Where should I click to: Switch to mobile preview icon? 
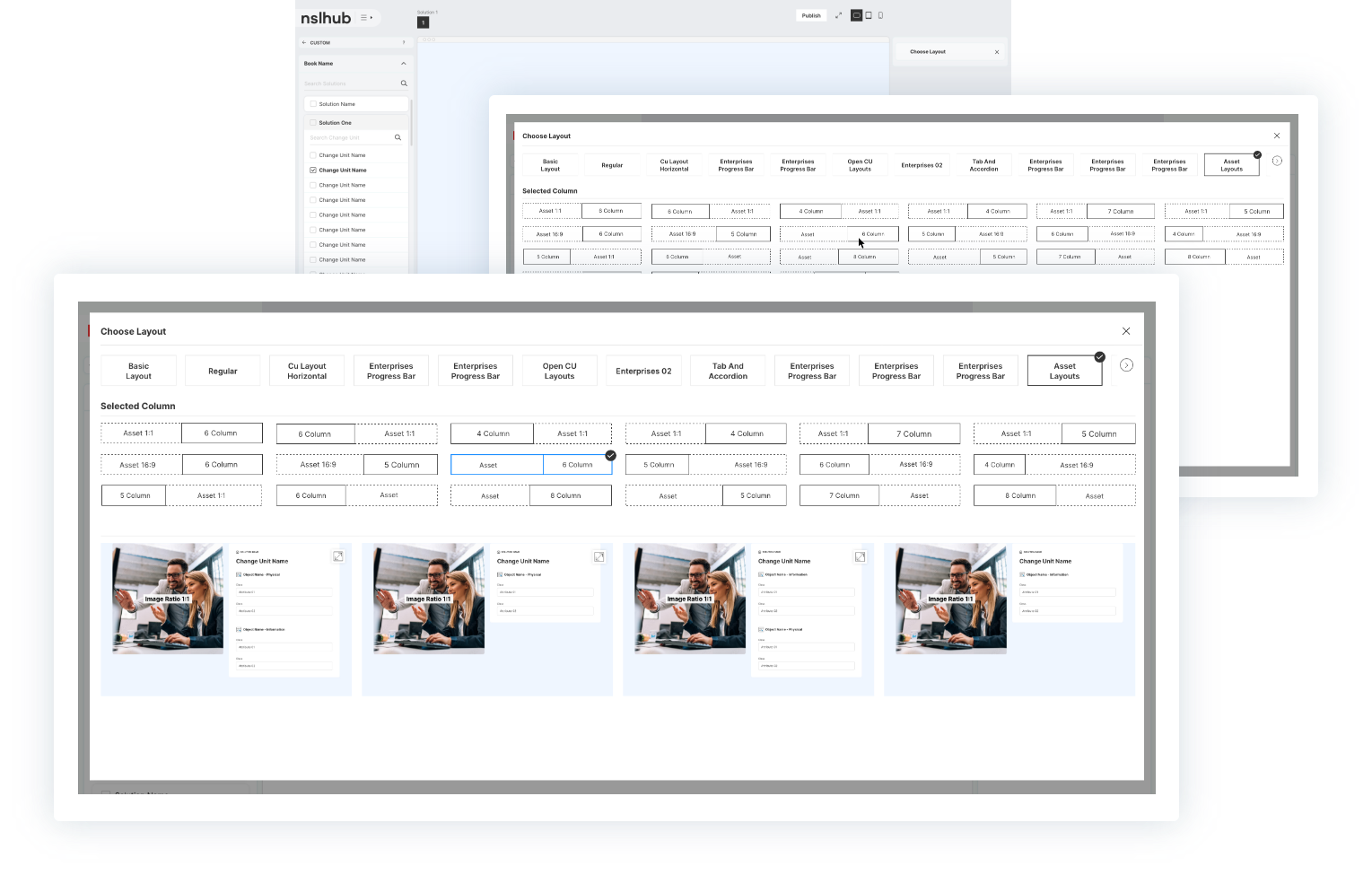(880, 15)
